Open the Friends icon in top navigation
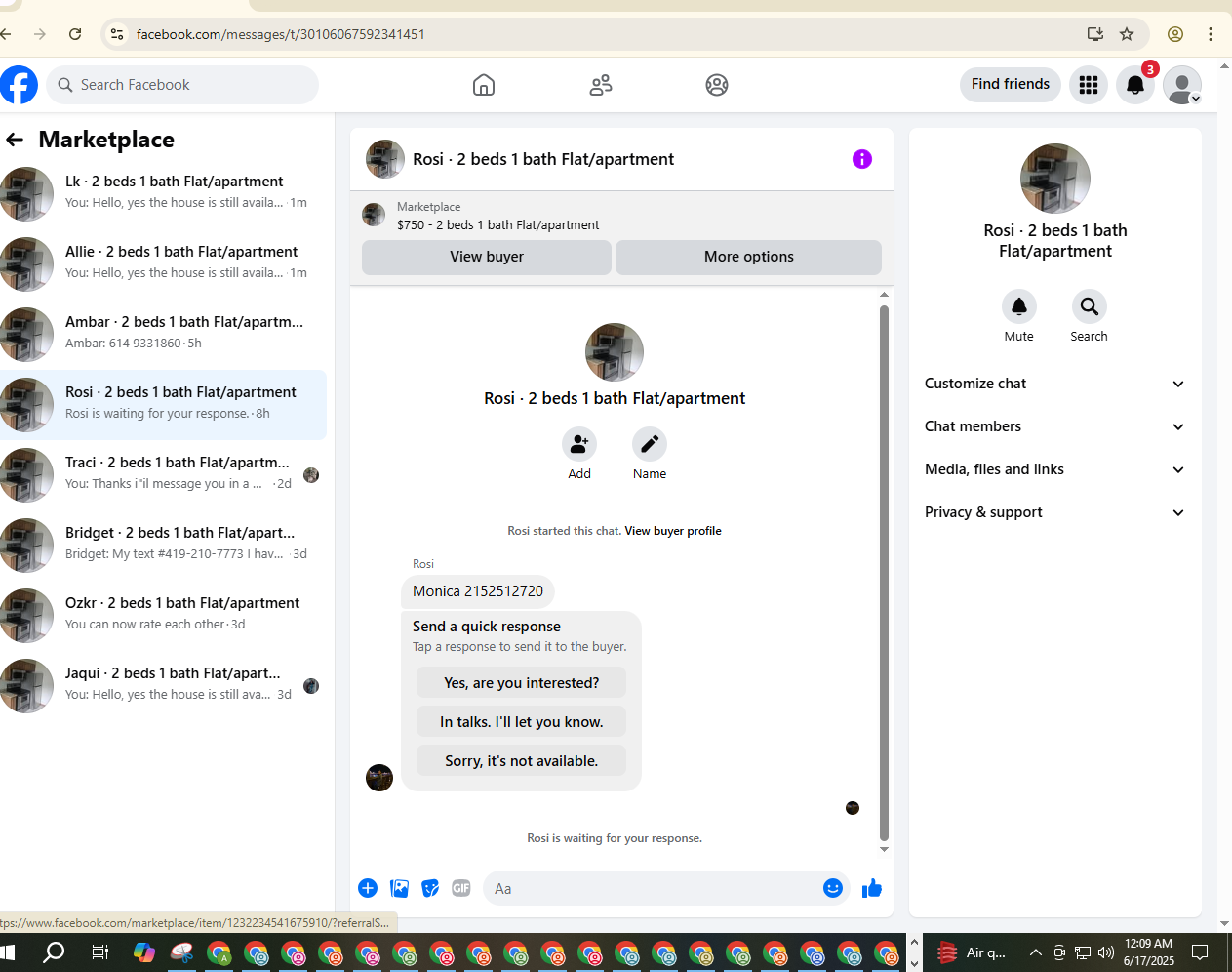The width and height of the screenshot is (1232, 972). point(601,85)
